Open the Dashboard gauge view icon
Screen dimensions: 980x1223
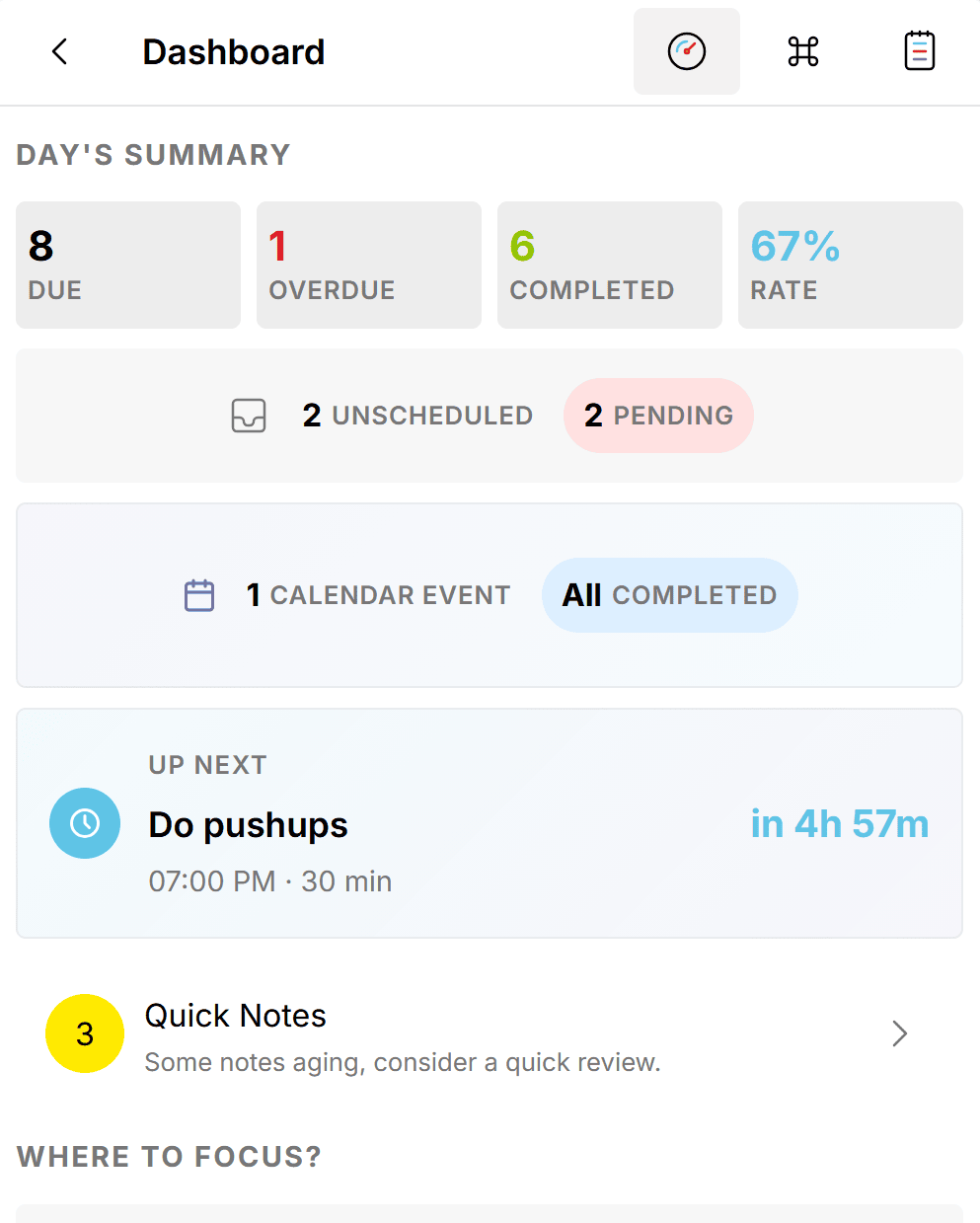click(686, 51)
